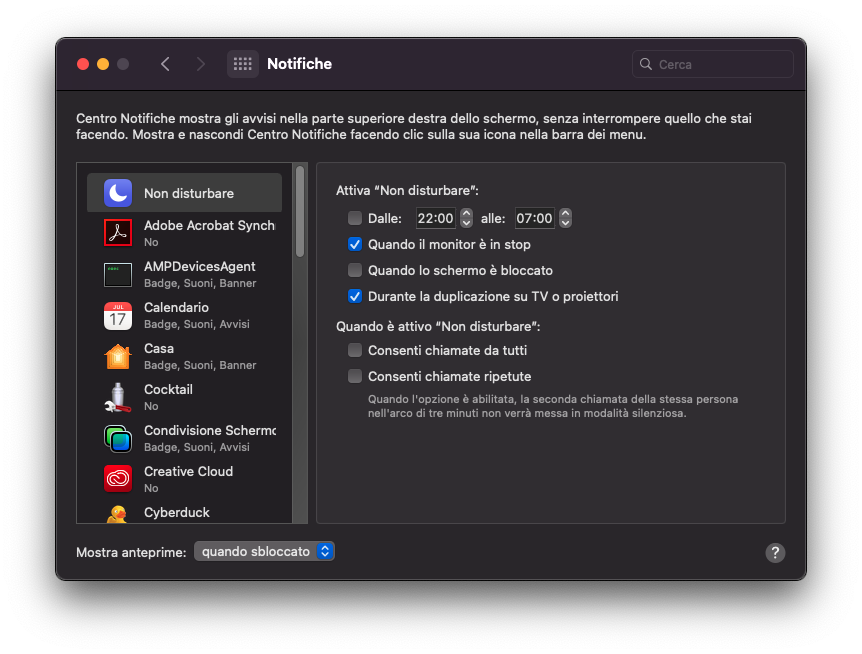Select the Casa home icon
Screen dimensions: 862x654
118,356
